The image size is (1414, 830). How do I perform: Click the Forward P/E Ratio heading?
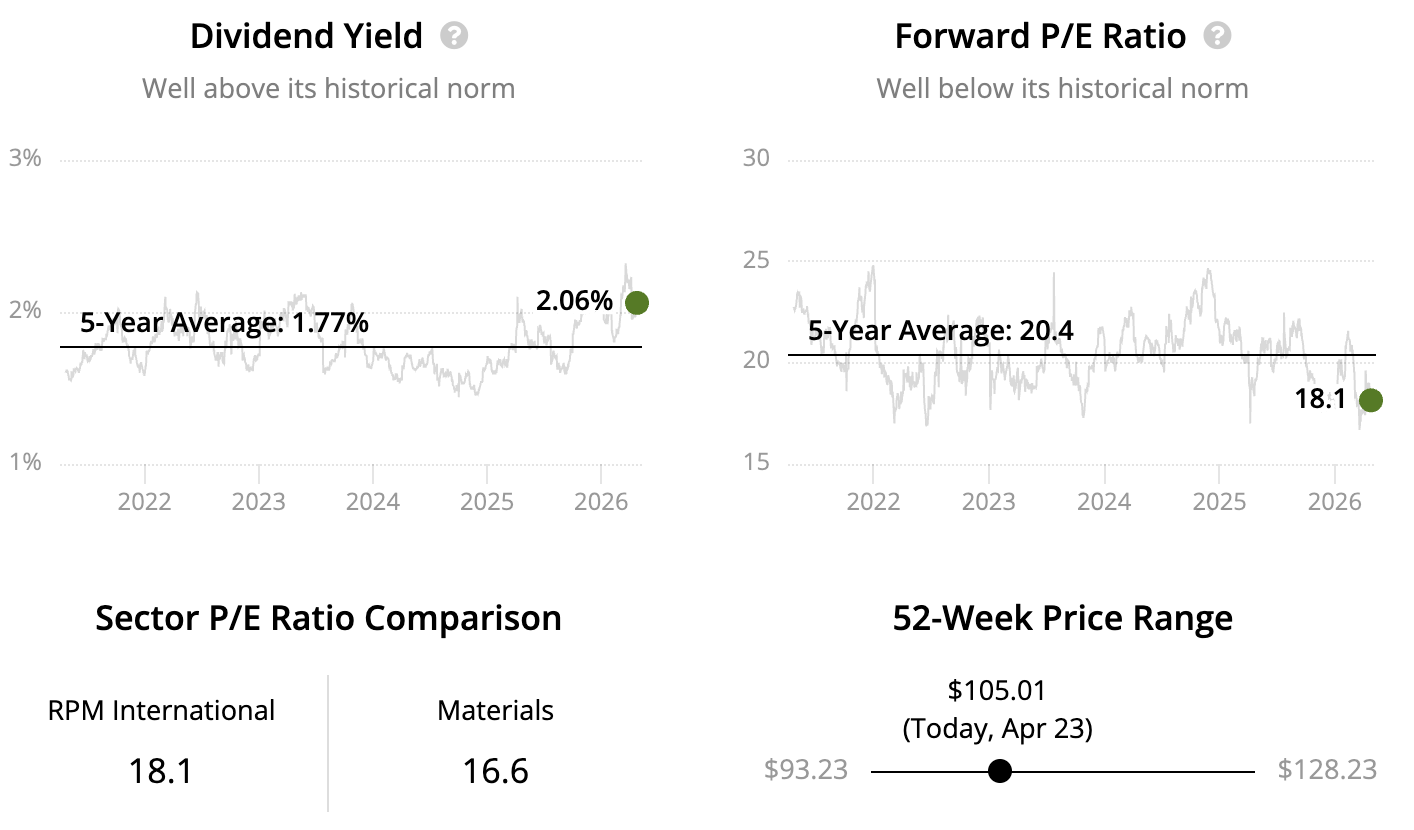tap(1040, 37)
